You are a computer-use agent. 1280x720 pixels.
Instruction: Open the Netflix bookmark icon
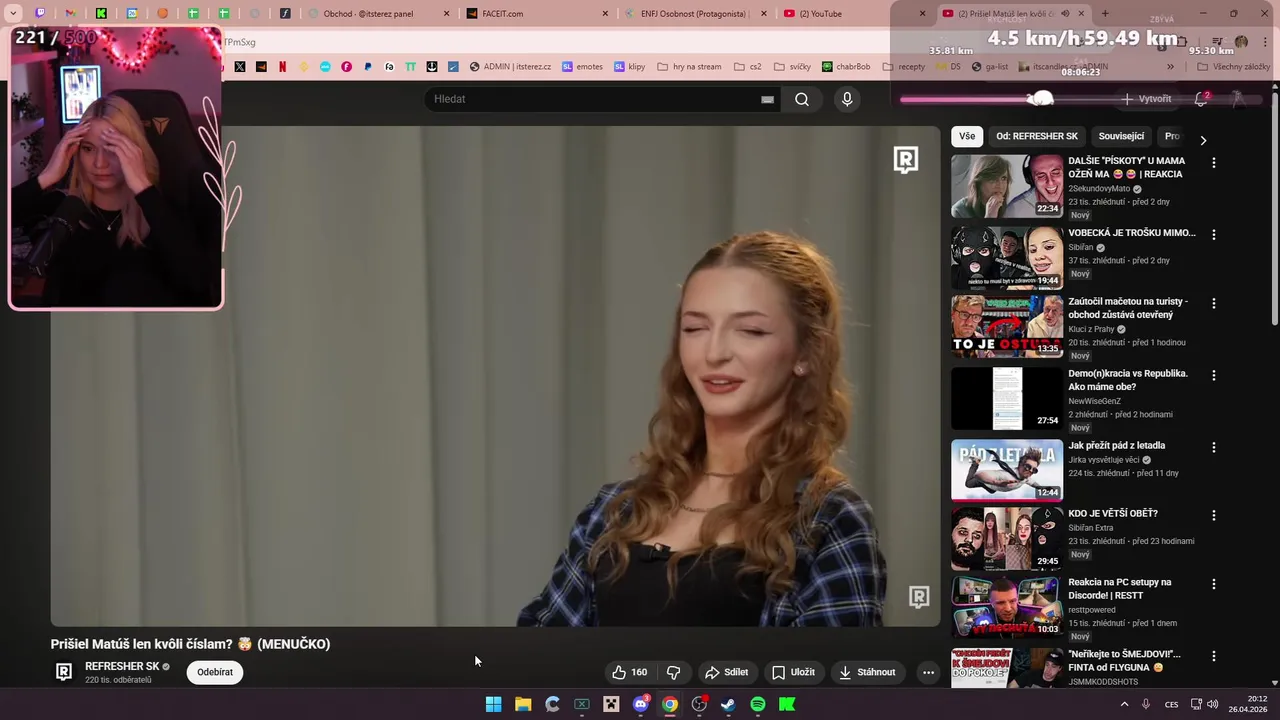click(x=282, y=67)
